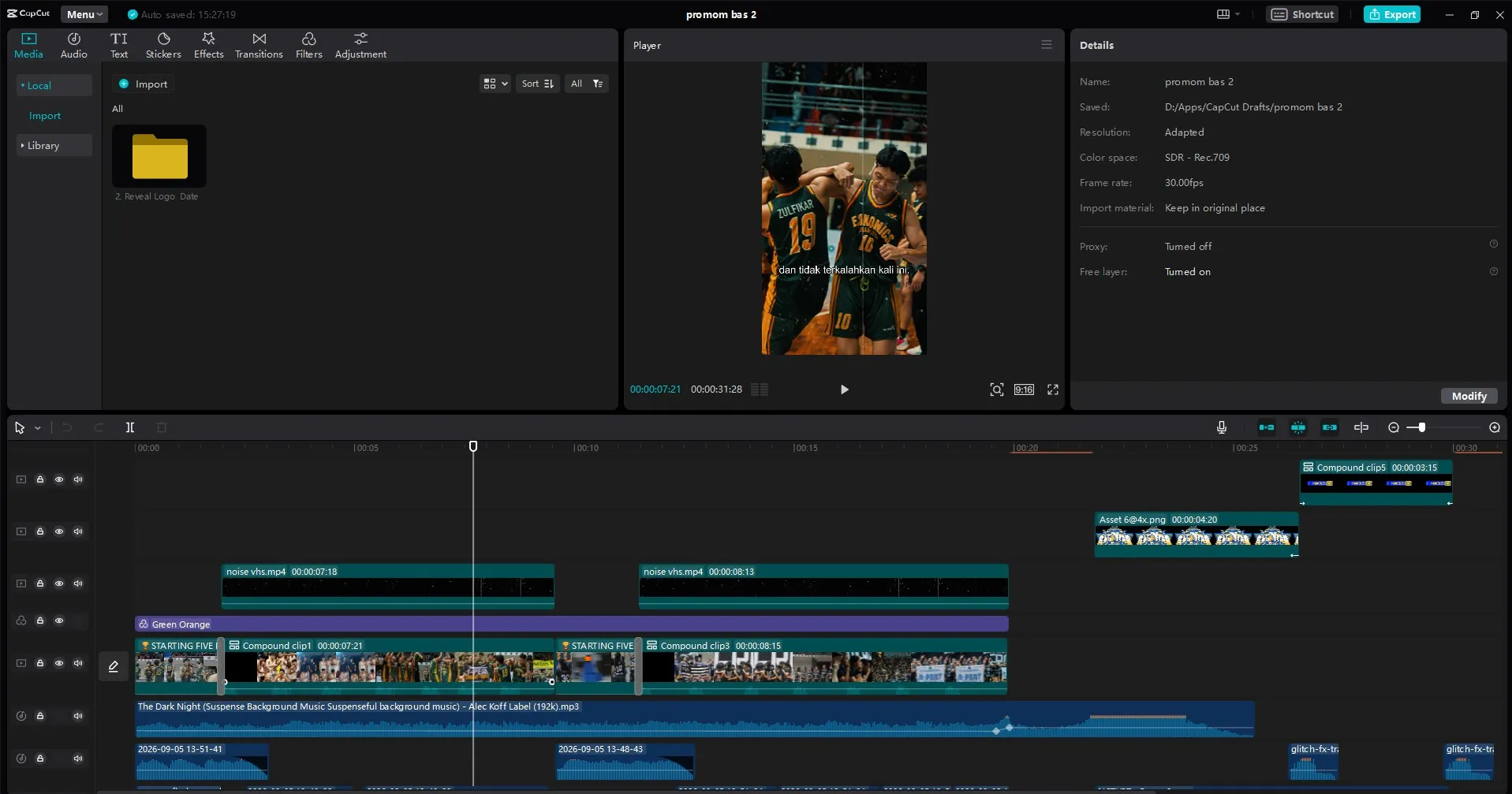Click the cover edit pencil icon

(x=114, y=666)
